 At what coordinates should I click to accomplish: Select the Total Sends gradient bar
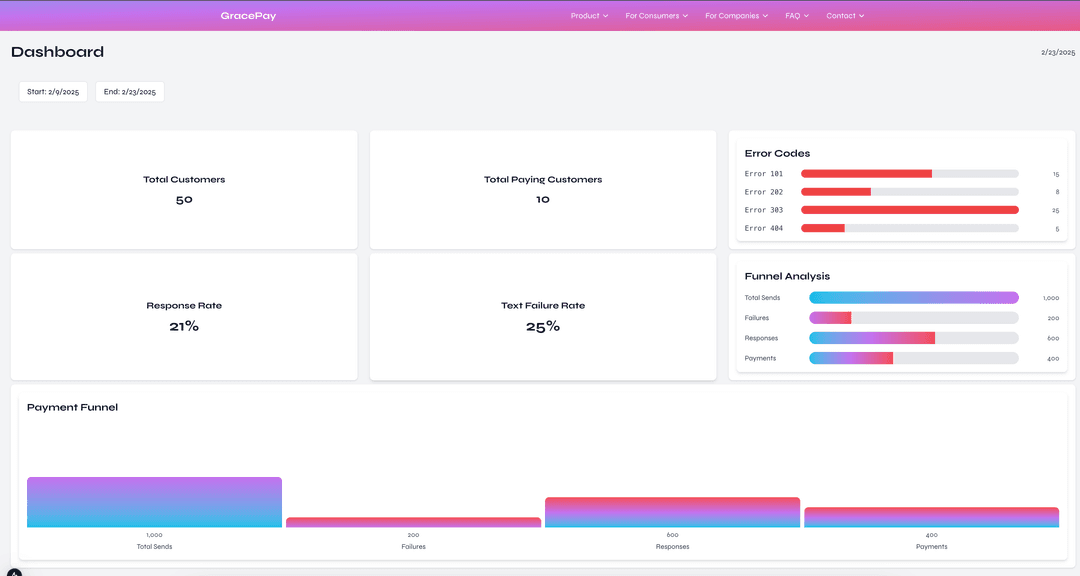pos(913,297)
